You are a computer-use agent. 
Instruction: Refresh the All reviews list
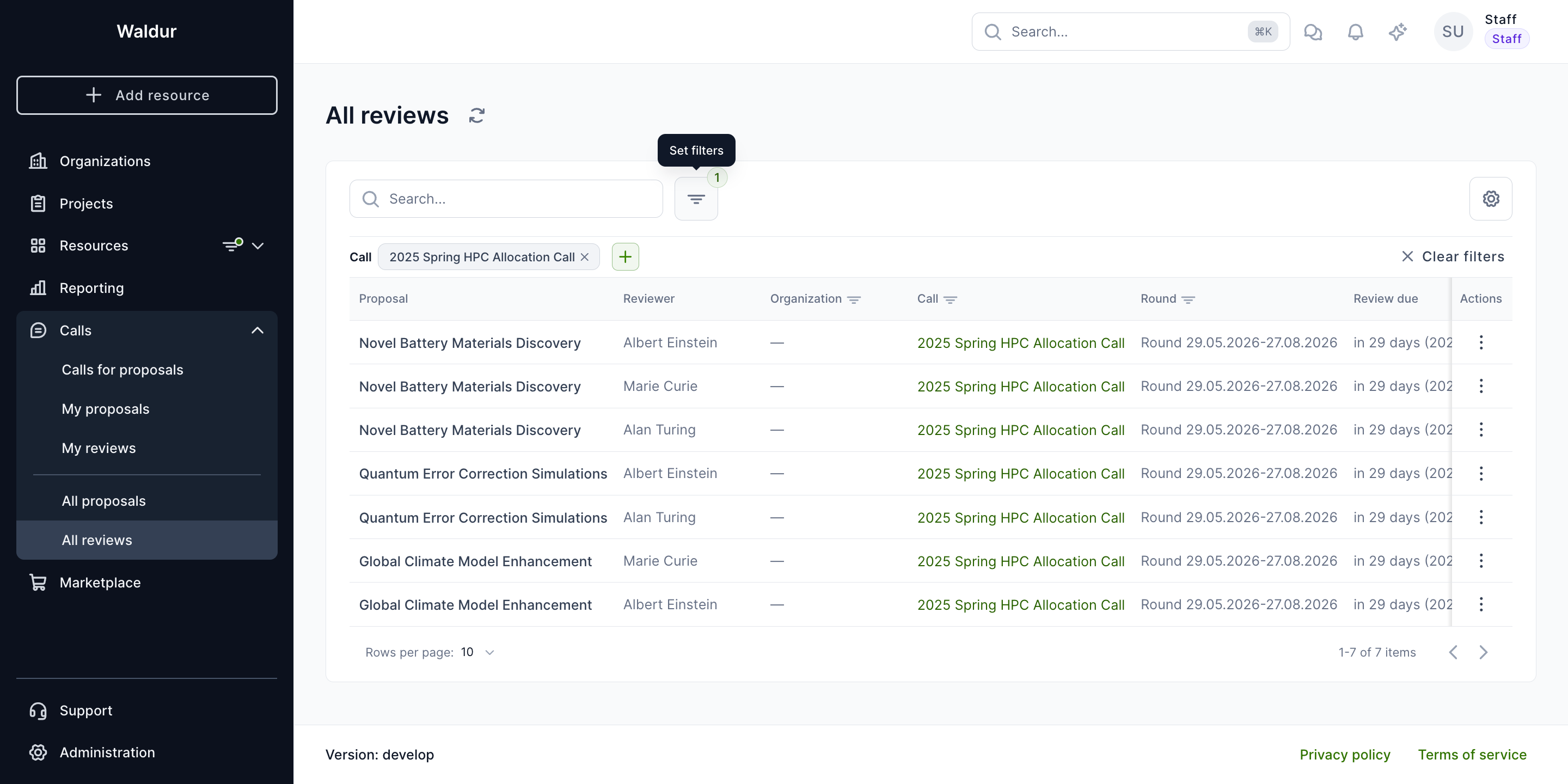(476, 115)
